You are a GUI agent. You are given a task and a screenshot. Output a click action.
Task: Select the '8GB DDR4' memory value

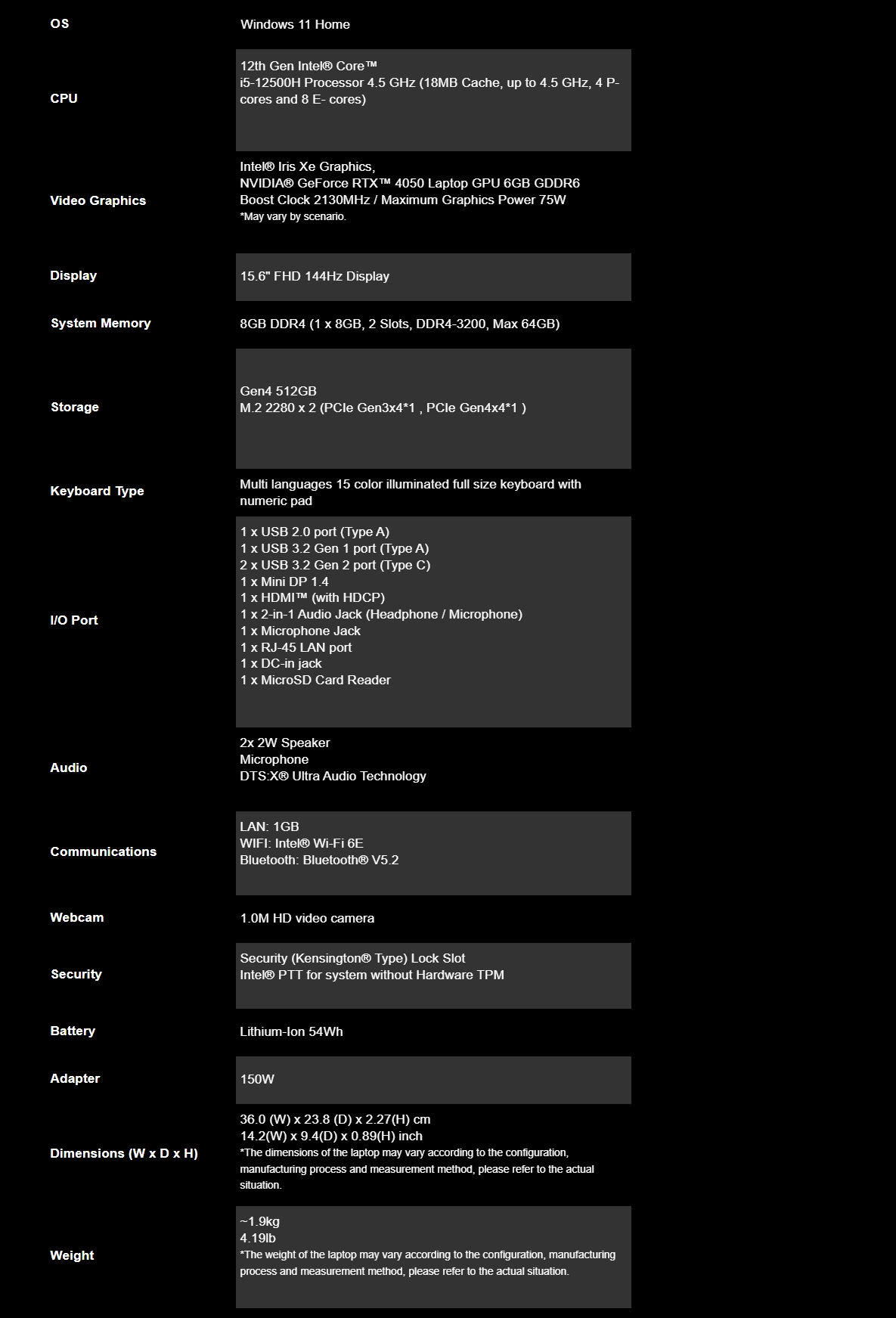(x=399, y=324)
